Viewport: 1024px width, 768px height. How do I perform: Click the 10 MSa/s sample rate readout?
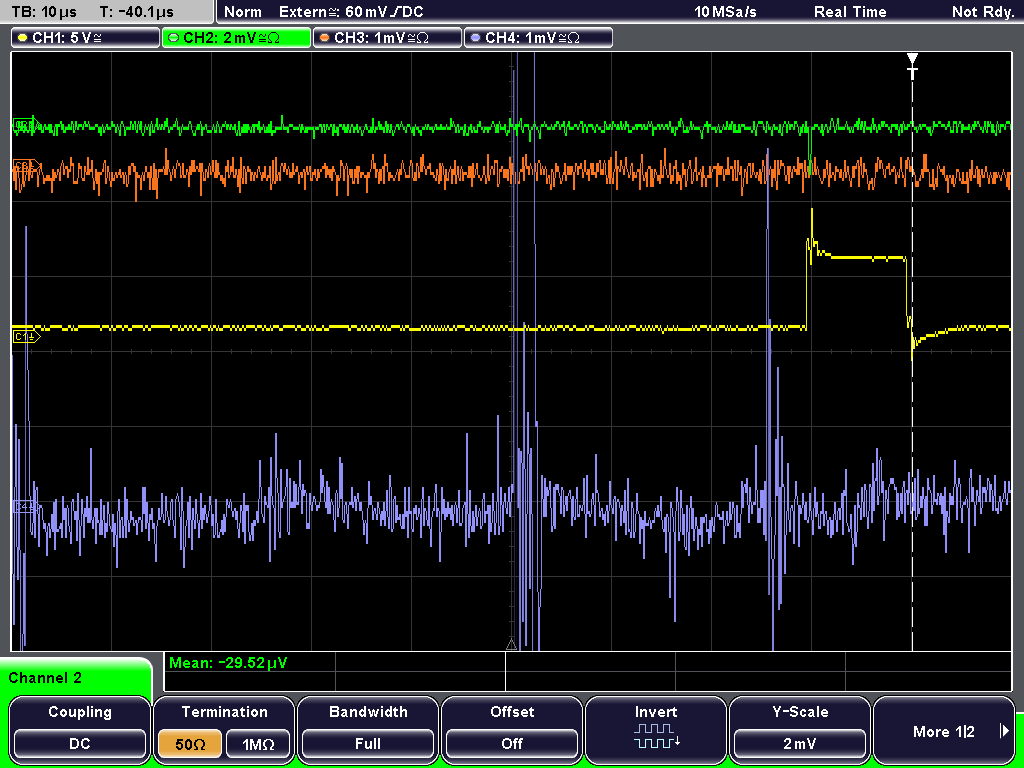click(x=725, y=12)
